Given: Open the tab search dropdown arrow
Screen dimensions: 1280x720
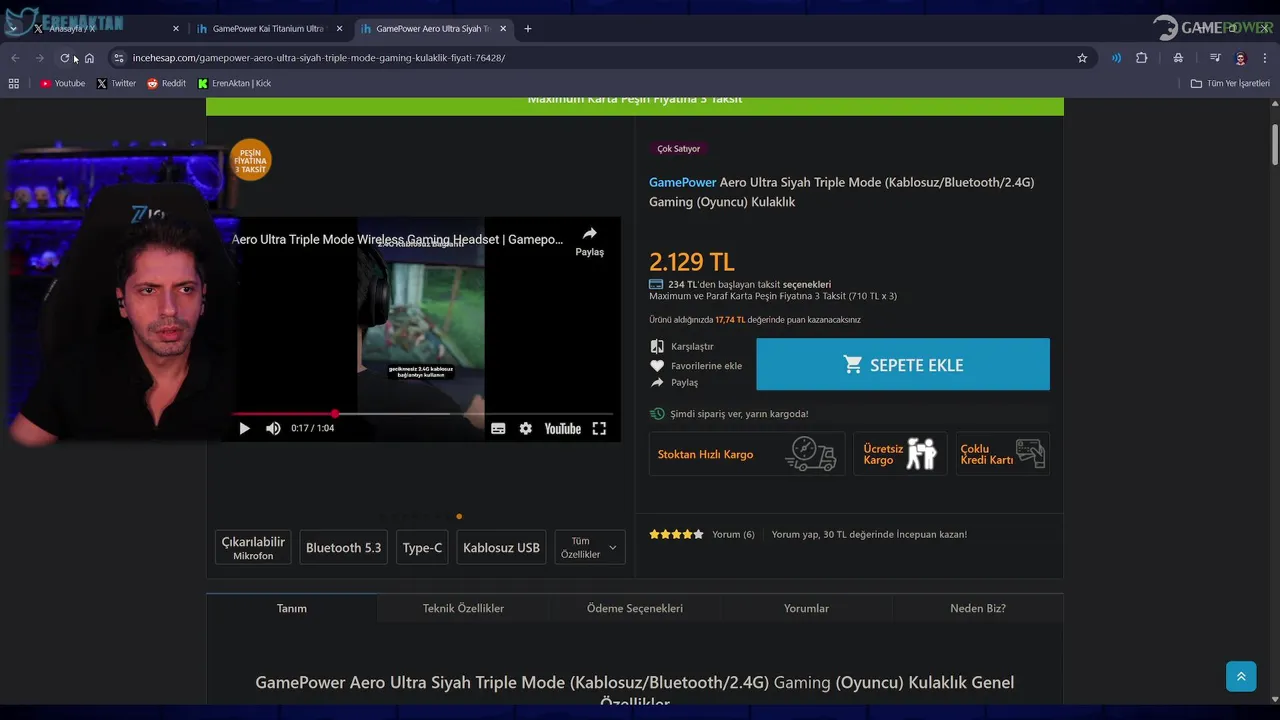Looking at the screenshot, I should coord(12,29).
